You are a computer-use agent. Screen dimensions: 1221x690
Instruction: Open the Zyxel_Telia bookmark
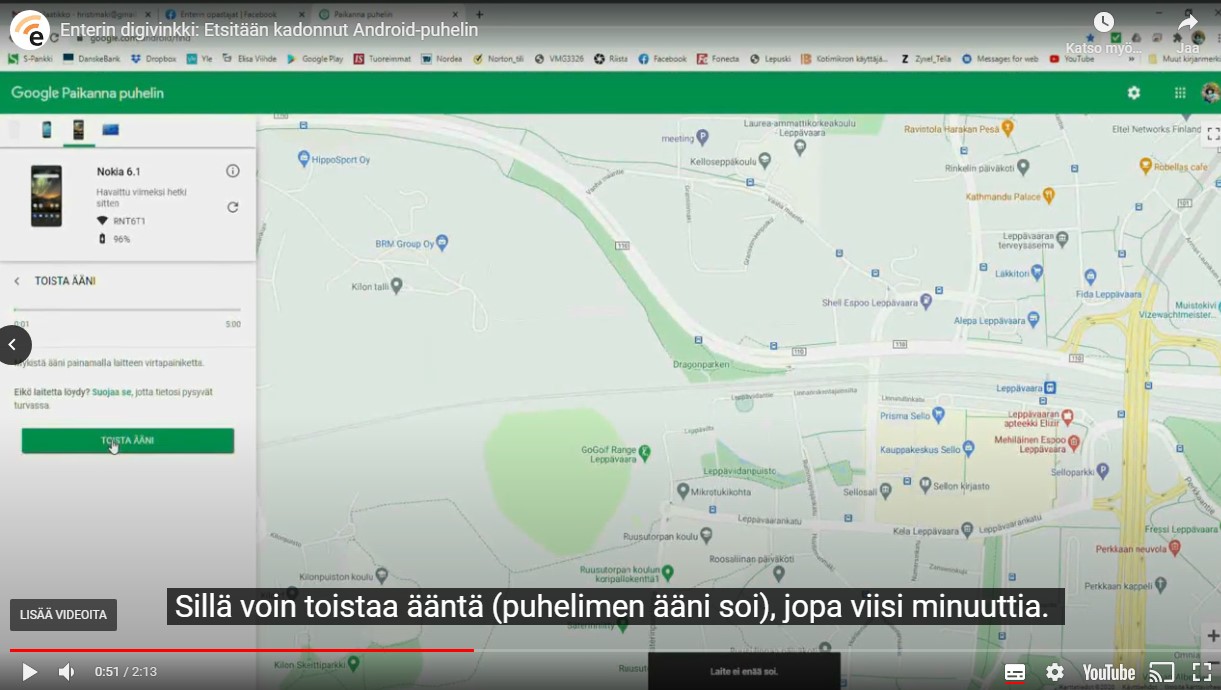click(x=927, y=59)
